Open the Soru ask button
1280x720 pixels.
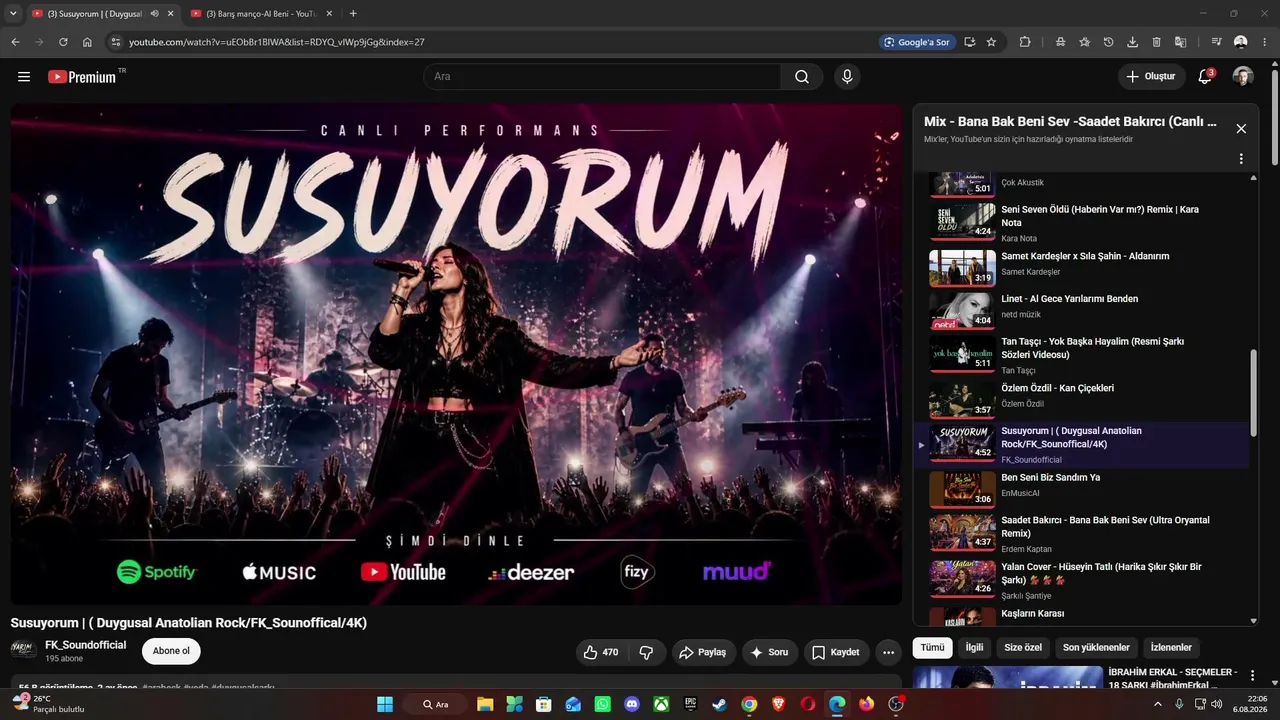(770, 652)
